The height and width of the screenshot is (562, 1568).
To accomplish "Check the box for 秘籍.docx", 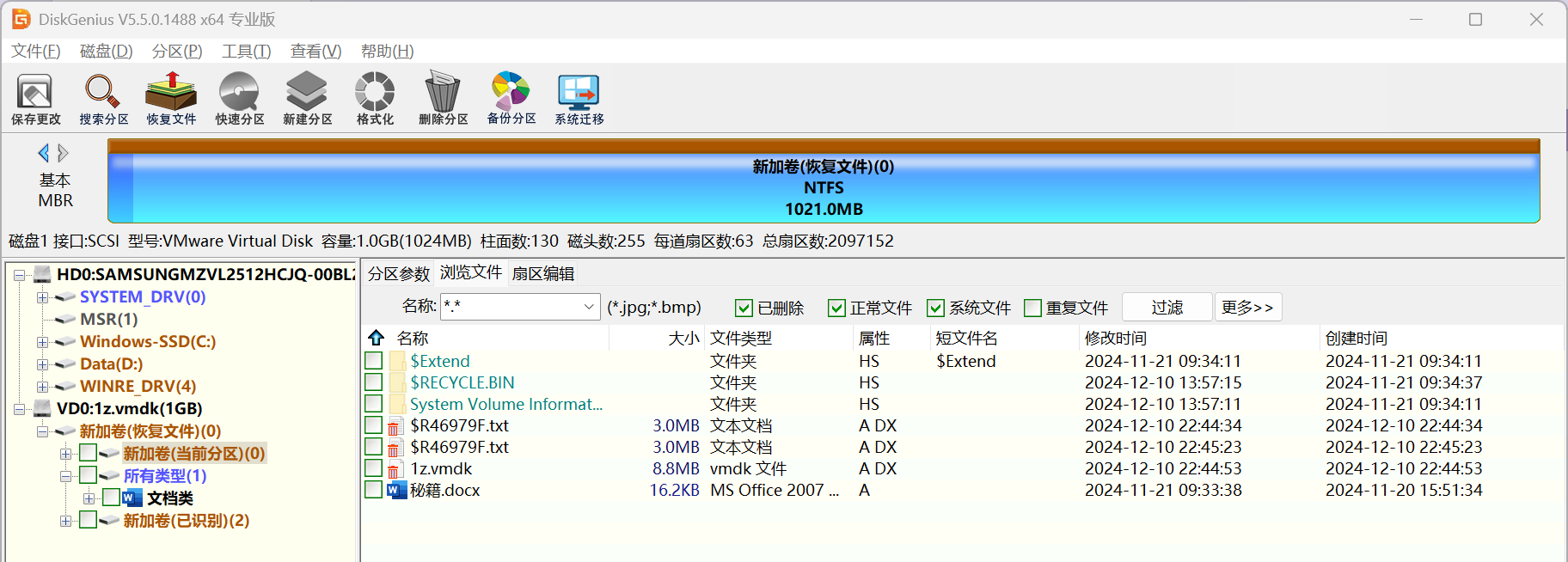I will tap(374, 490).
